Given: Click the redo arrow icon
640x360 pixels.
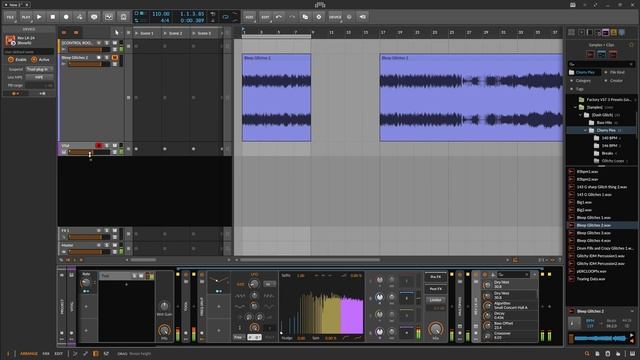Looking at the screenshot, I should (x=292, y=17).
